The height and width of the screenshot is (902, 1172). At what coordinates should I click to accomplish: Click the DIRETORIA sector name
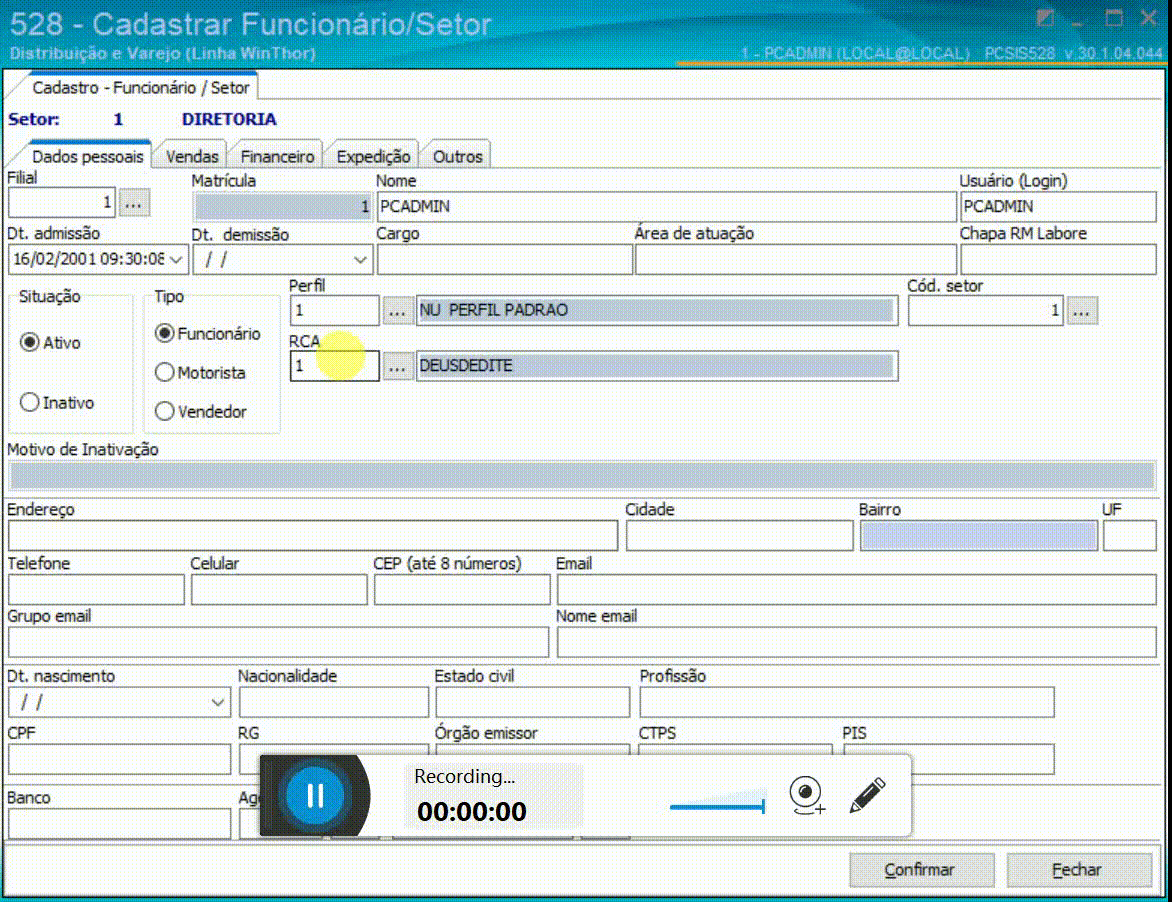pos(229,120)
